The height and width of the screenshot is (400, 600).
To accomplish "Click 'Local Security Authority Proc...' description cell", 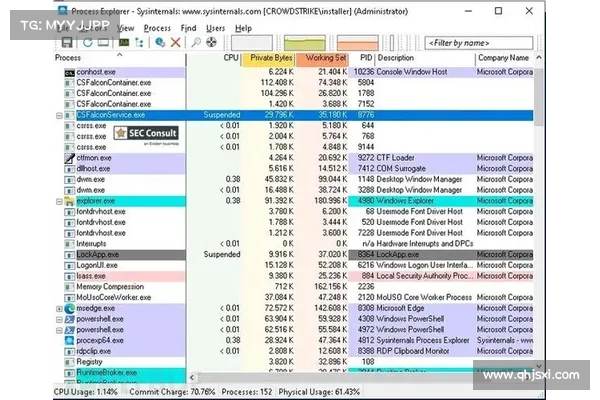I will [x=425, y=276].
